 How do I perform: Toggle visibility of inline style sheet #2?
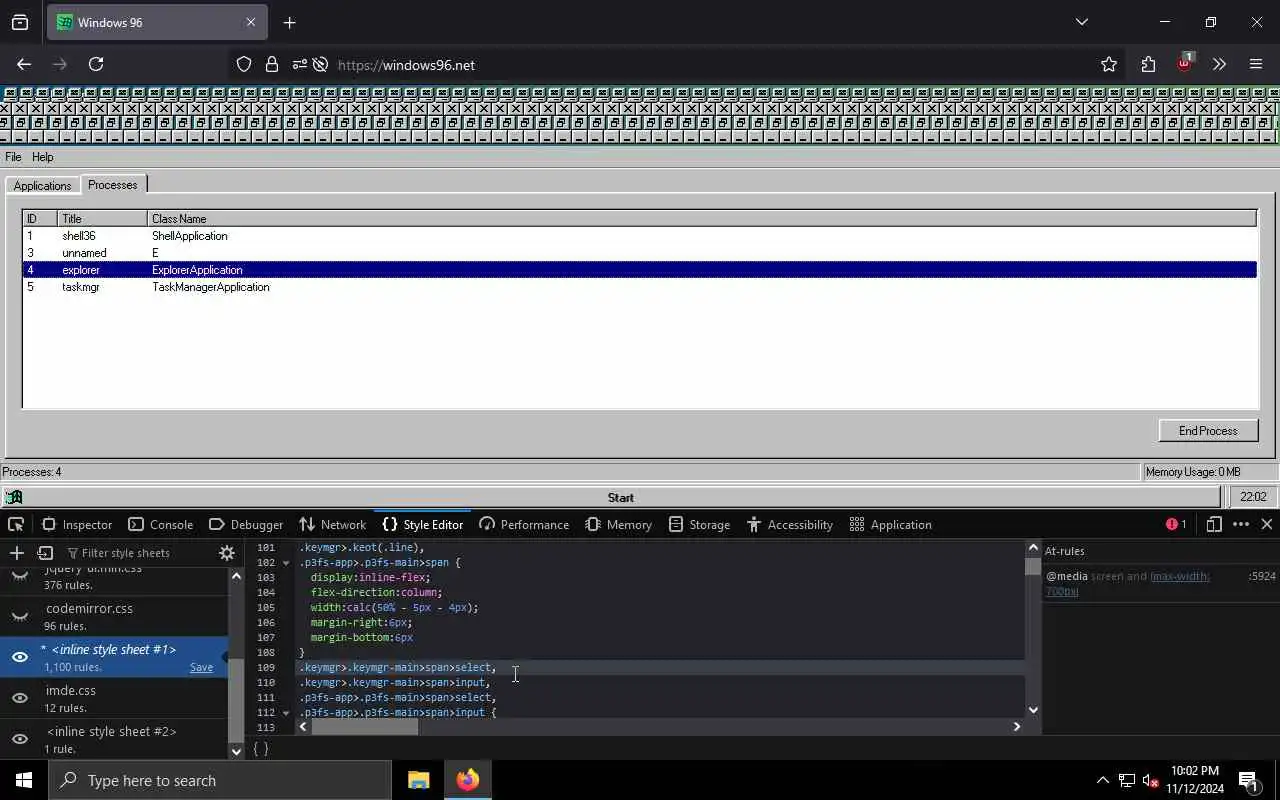(x=20, y=739)
